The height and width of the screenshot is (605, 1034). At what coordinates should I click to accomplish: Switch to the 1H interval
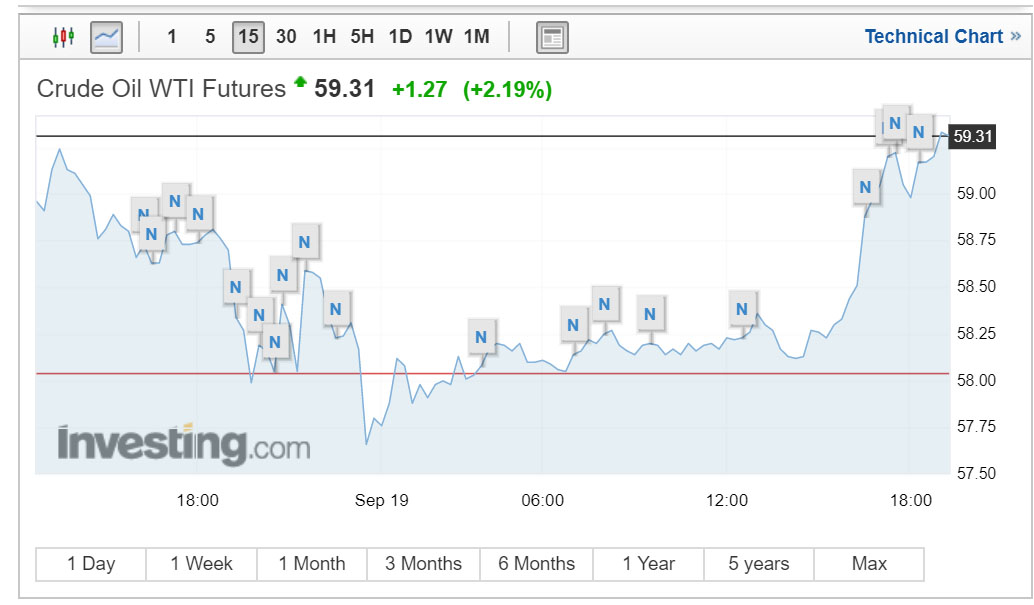pos(324,37)
